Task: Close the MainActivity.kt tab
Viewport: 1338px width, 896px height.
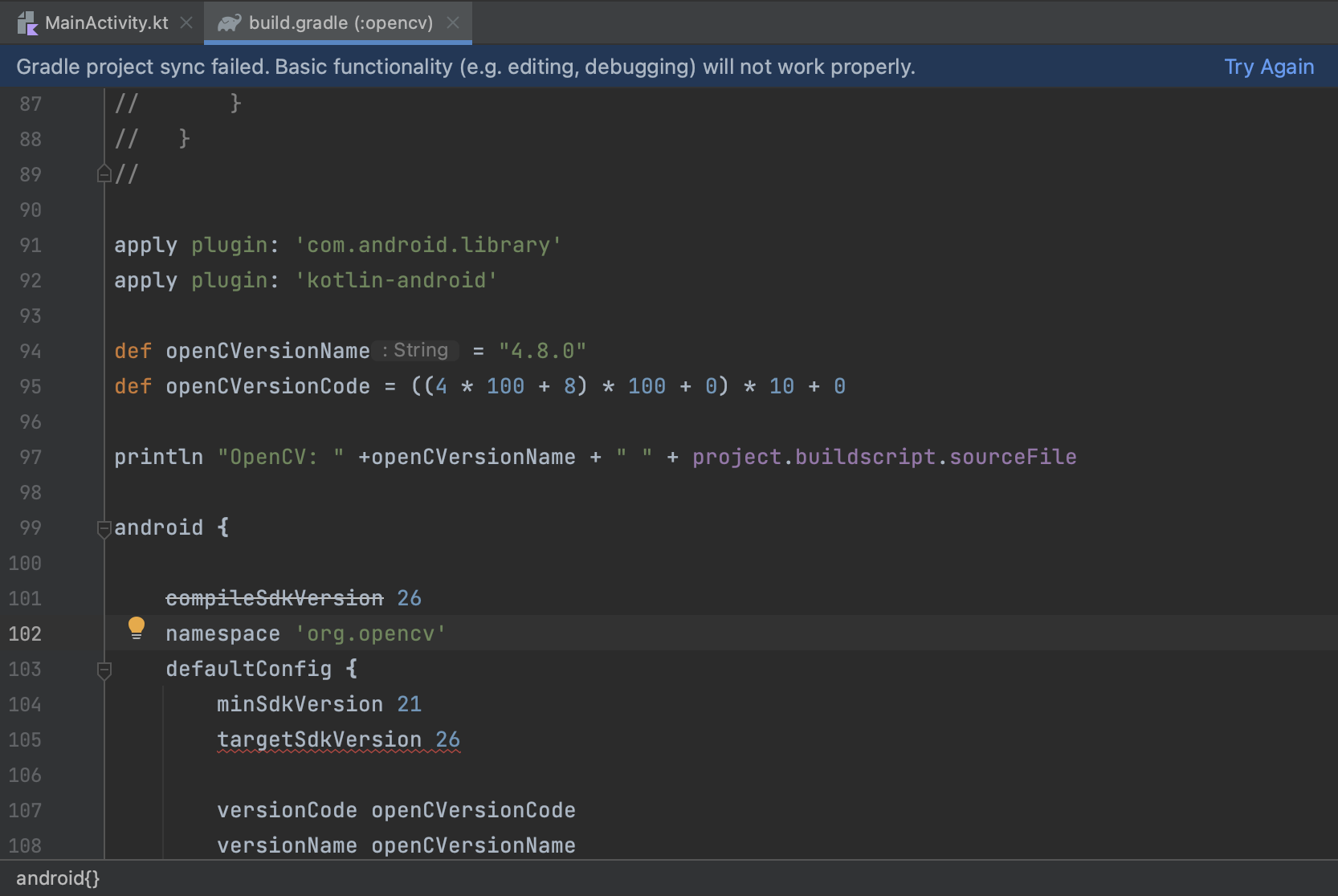Action: coord(186,22)
